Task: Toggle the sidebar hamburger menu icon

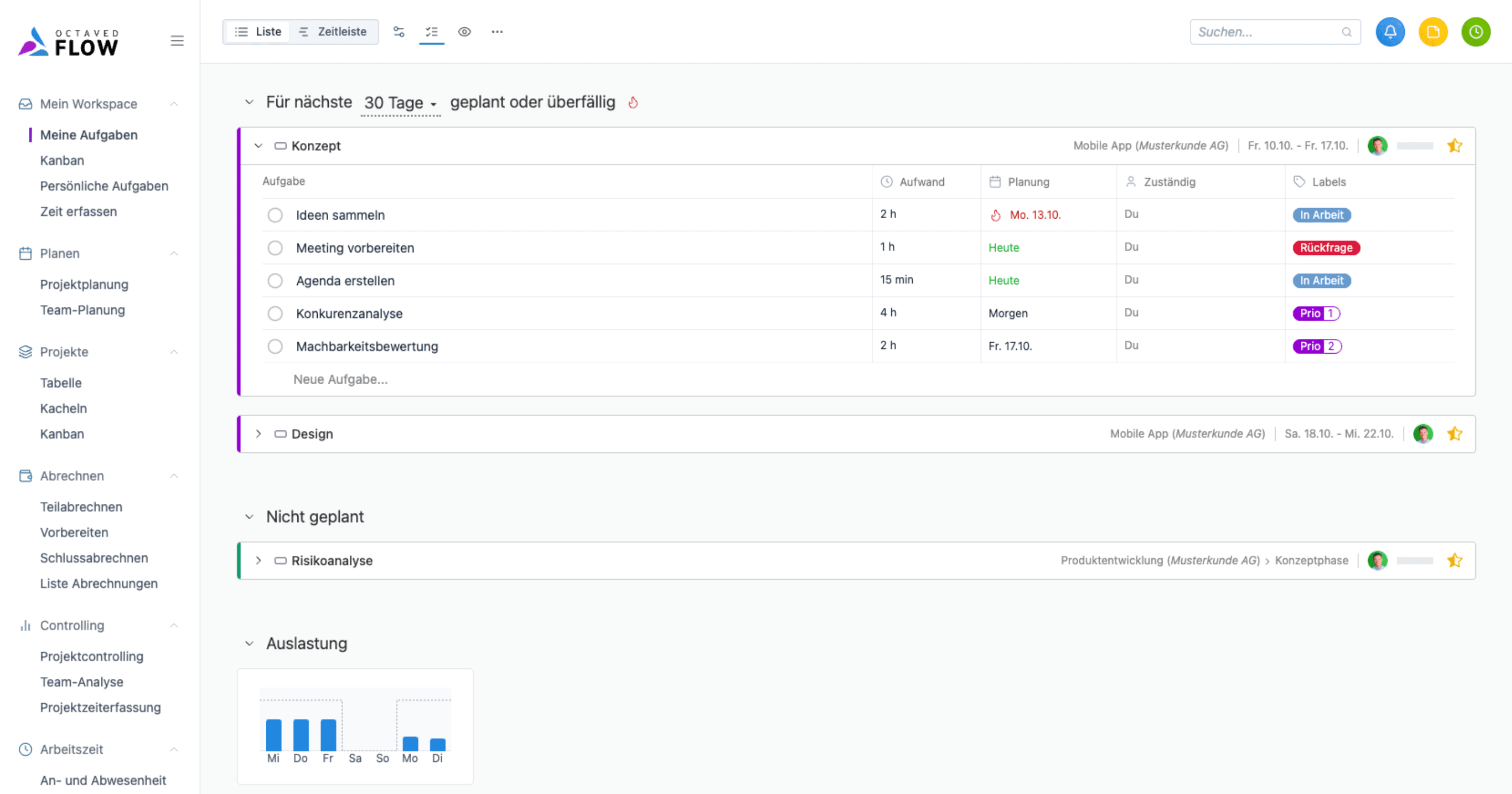Action: 176,40
